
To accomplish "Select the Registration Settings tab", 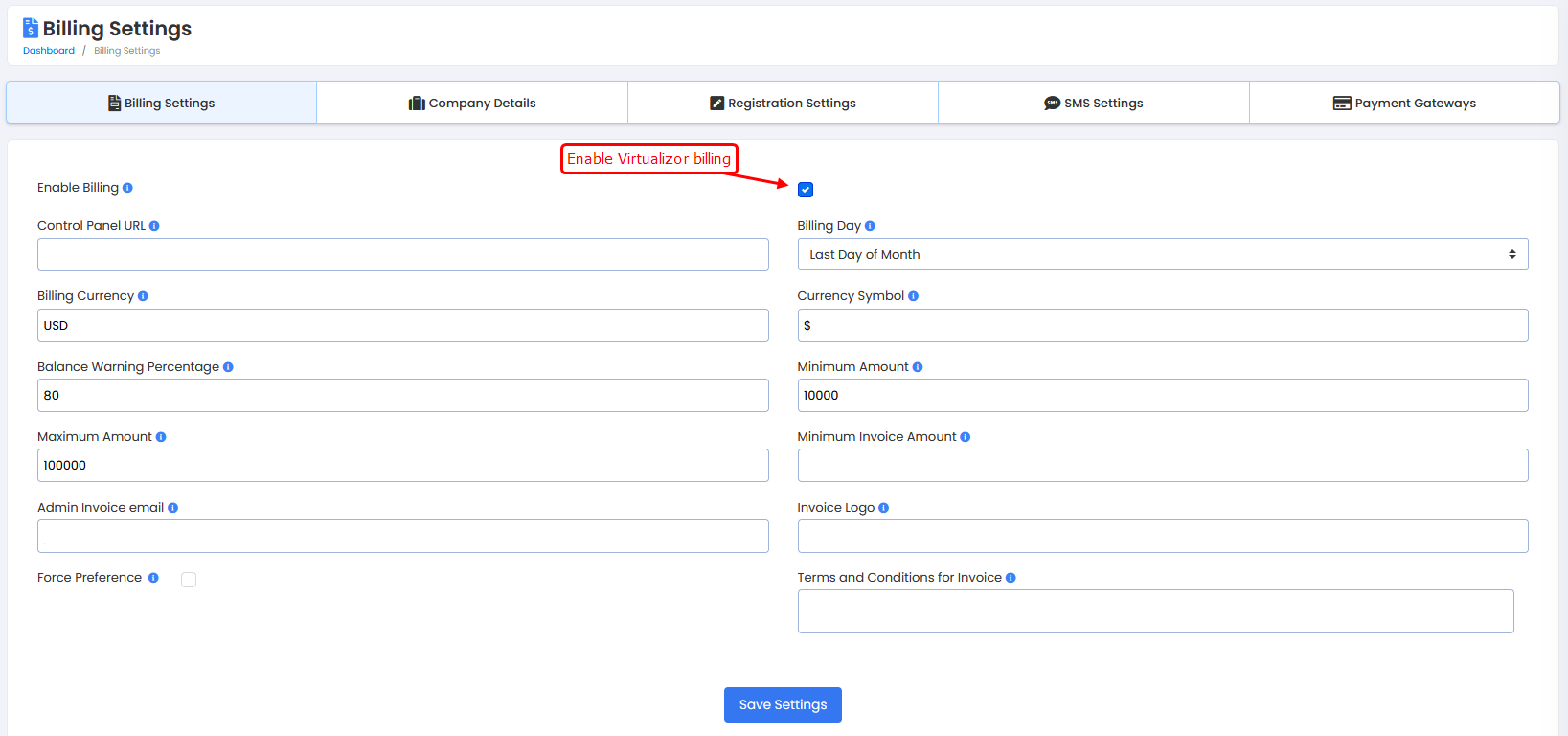I will (783, 103).
